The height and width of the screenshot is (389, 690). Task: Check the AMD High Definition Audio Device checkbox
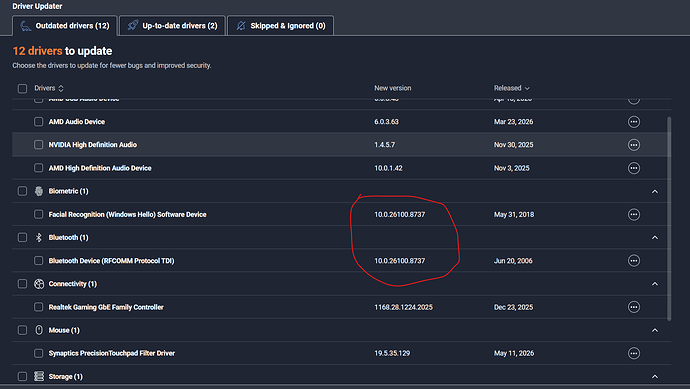click(x=39, y=168)
